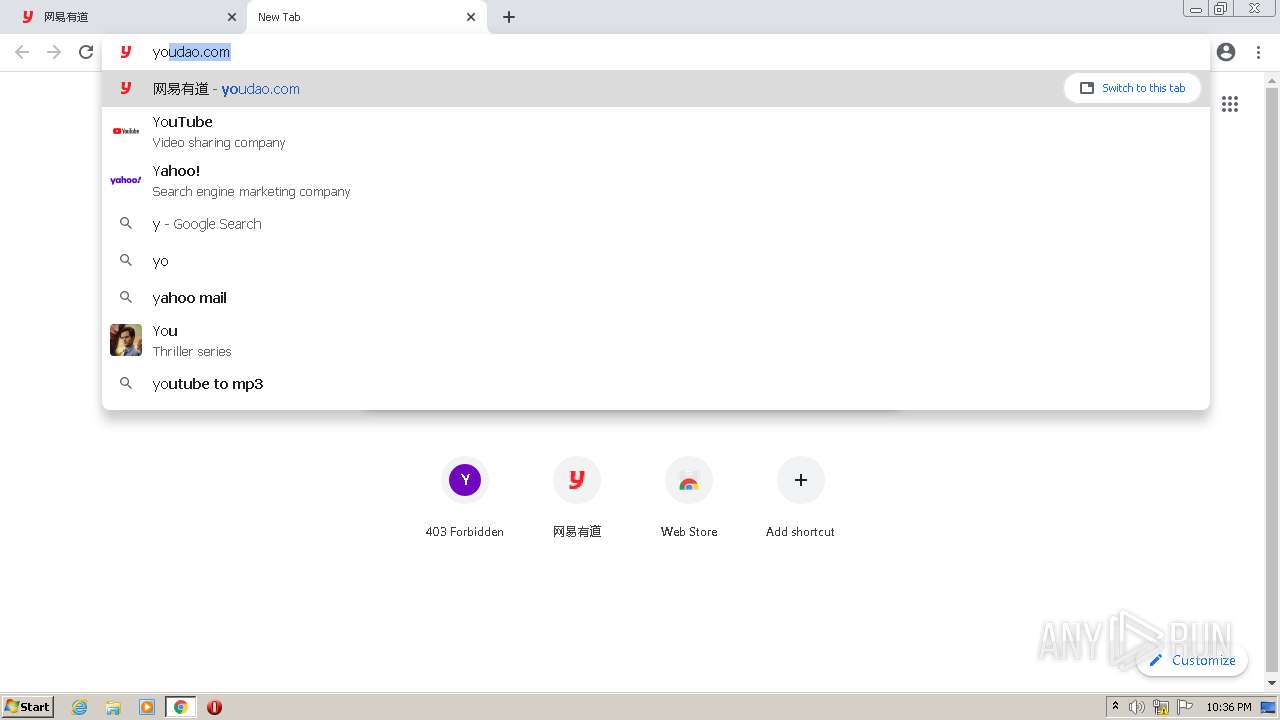
Task: Click the Opera icon in taskbar
Action: [214, 707]
